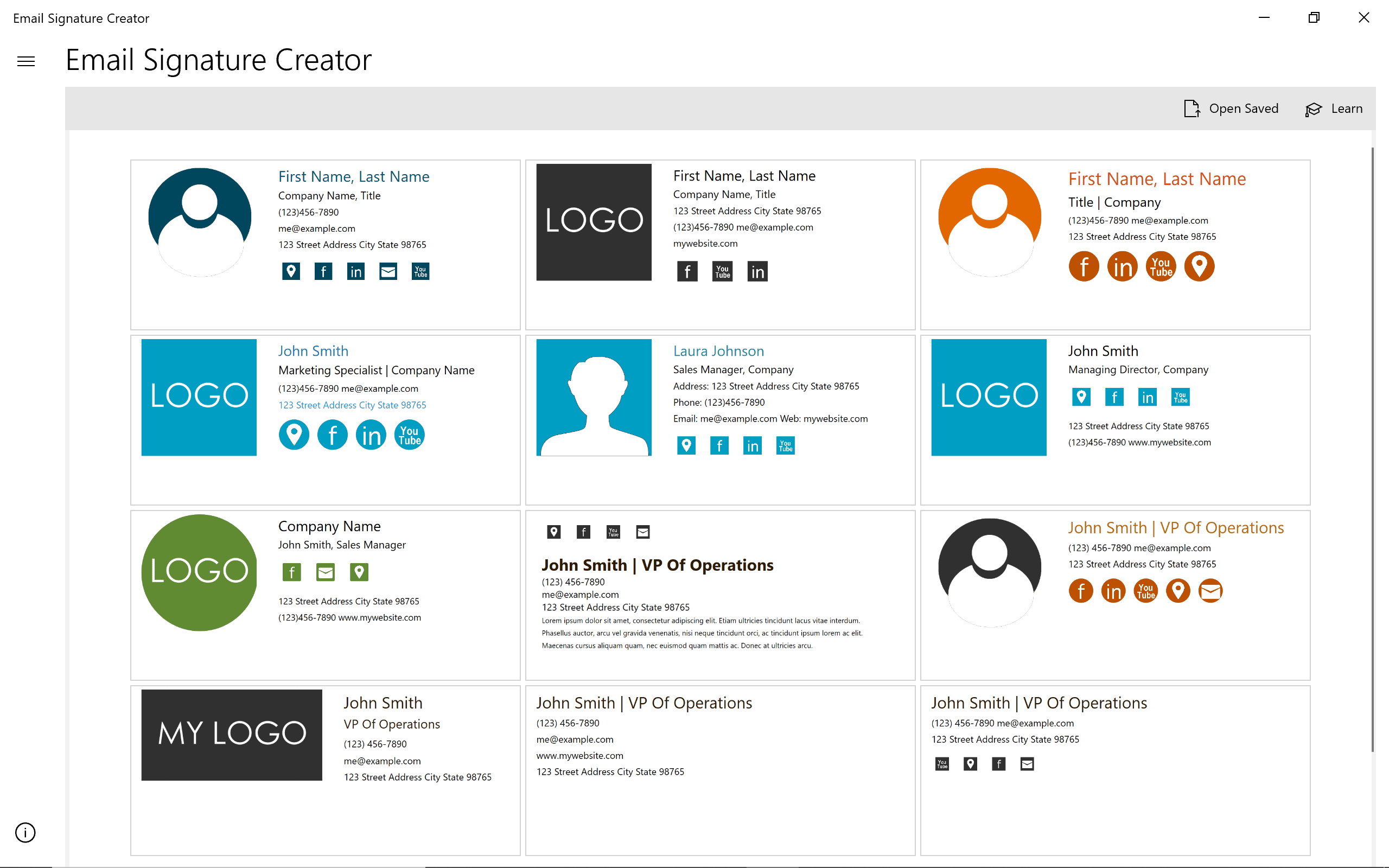The image size is (1389, 868).
Task: Click the Open Saved button
Action: [1231, 108]
